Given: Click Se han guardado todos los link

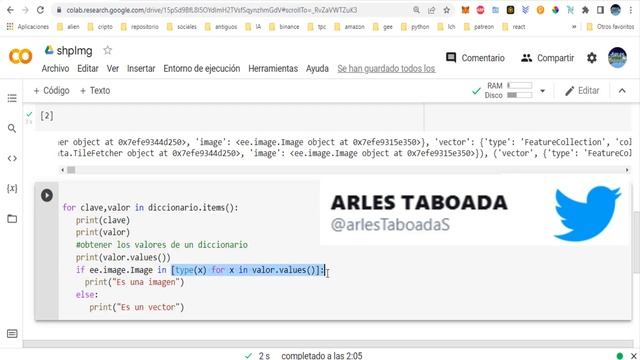Looking at the screenshot, I should (x=386, y=69).
